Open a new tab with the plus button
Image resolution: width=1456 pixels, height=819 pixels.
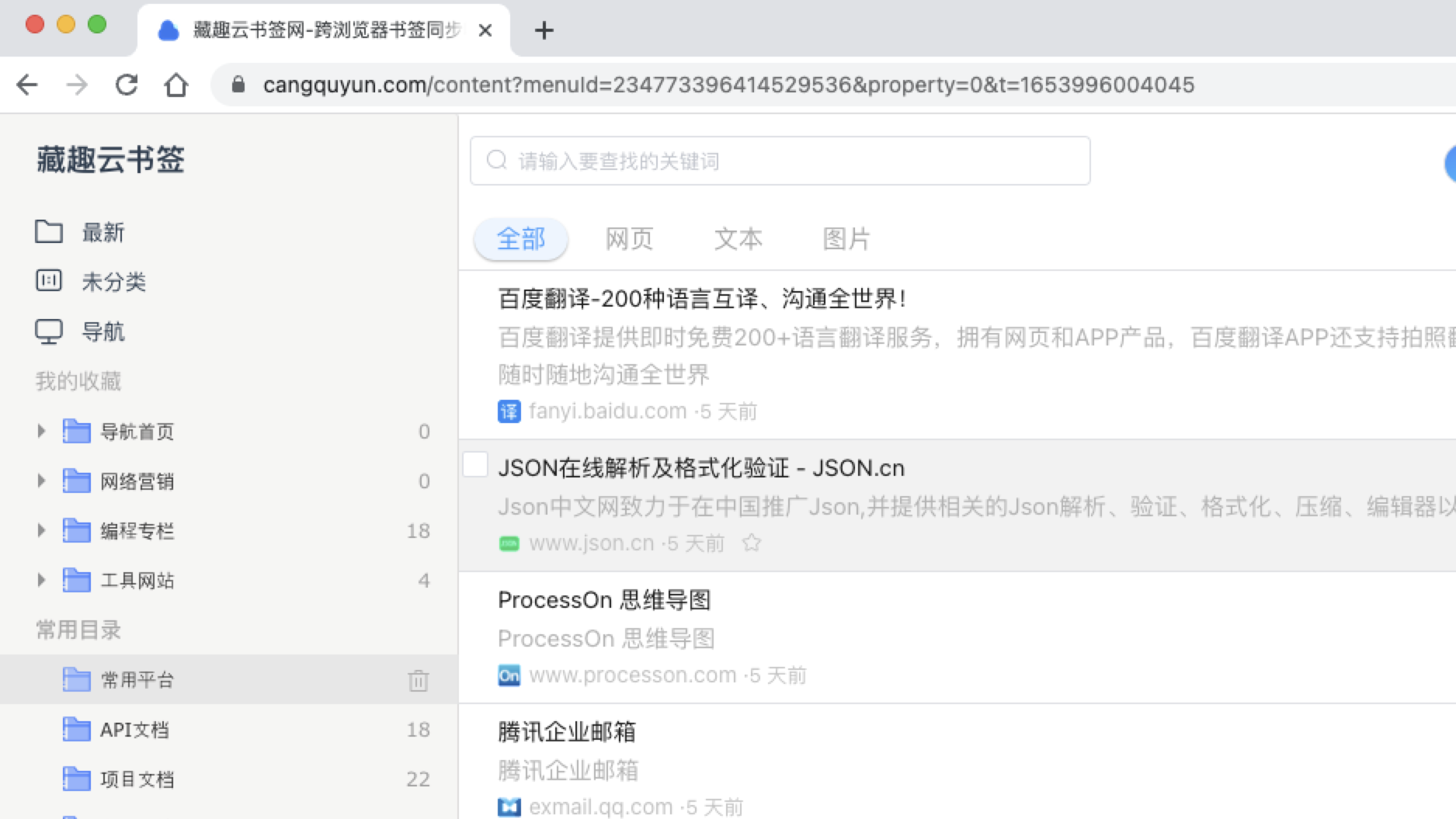coord(544,30)
